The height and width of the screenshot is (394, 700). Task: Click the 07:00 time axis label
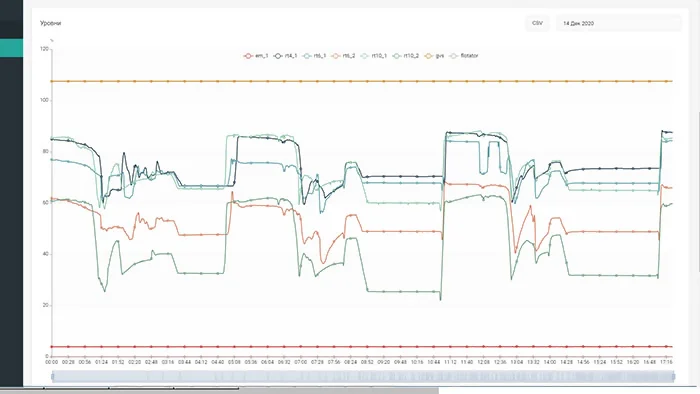pyautogui.click(x=300, y=362)
